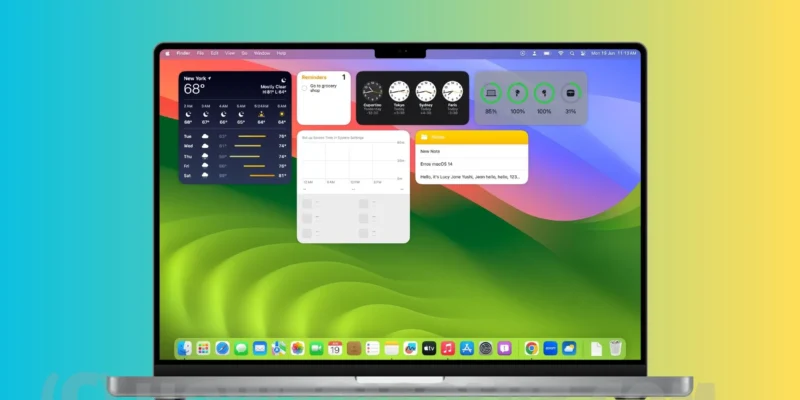Click the Screen Time widget usage chart
The image size is (800, 400).
pyautogui.click(x=353, y=161)
